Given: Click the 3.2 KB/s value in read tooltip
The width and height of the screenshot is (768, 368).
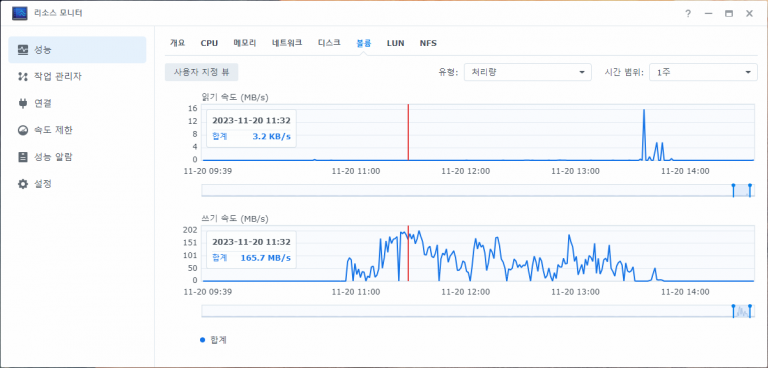Looking at the screenshot, I should pyautogui.click(x=271, y=137).
